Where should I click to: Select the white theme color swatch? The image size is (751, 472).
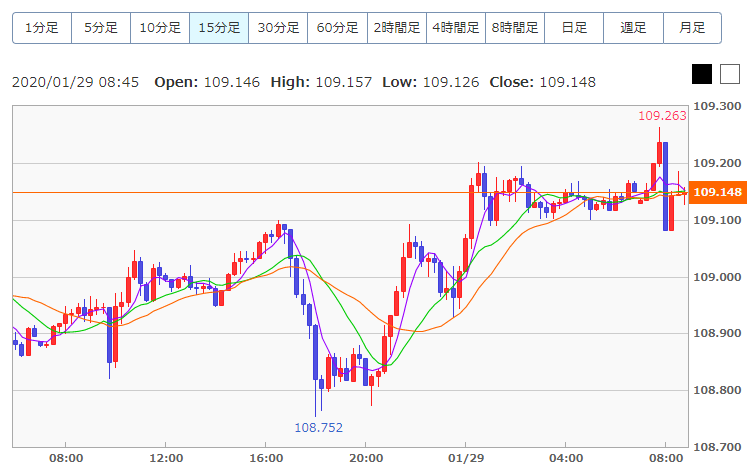730,74
